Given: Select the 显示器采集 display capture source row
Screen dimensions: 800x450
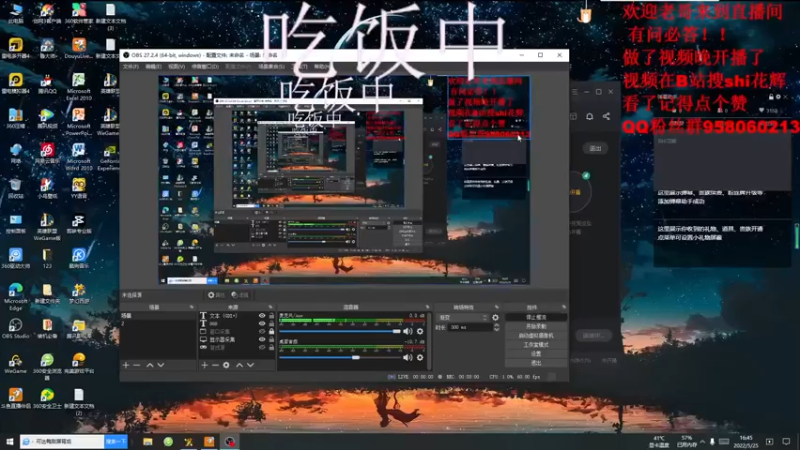Looking at the screenshot, I should coord(237,339).
